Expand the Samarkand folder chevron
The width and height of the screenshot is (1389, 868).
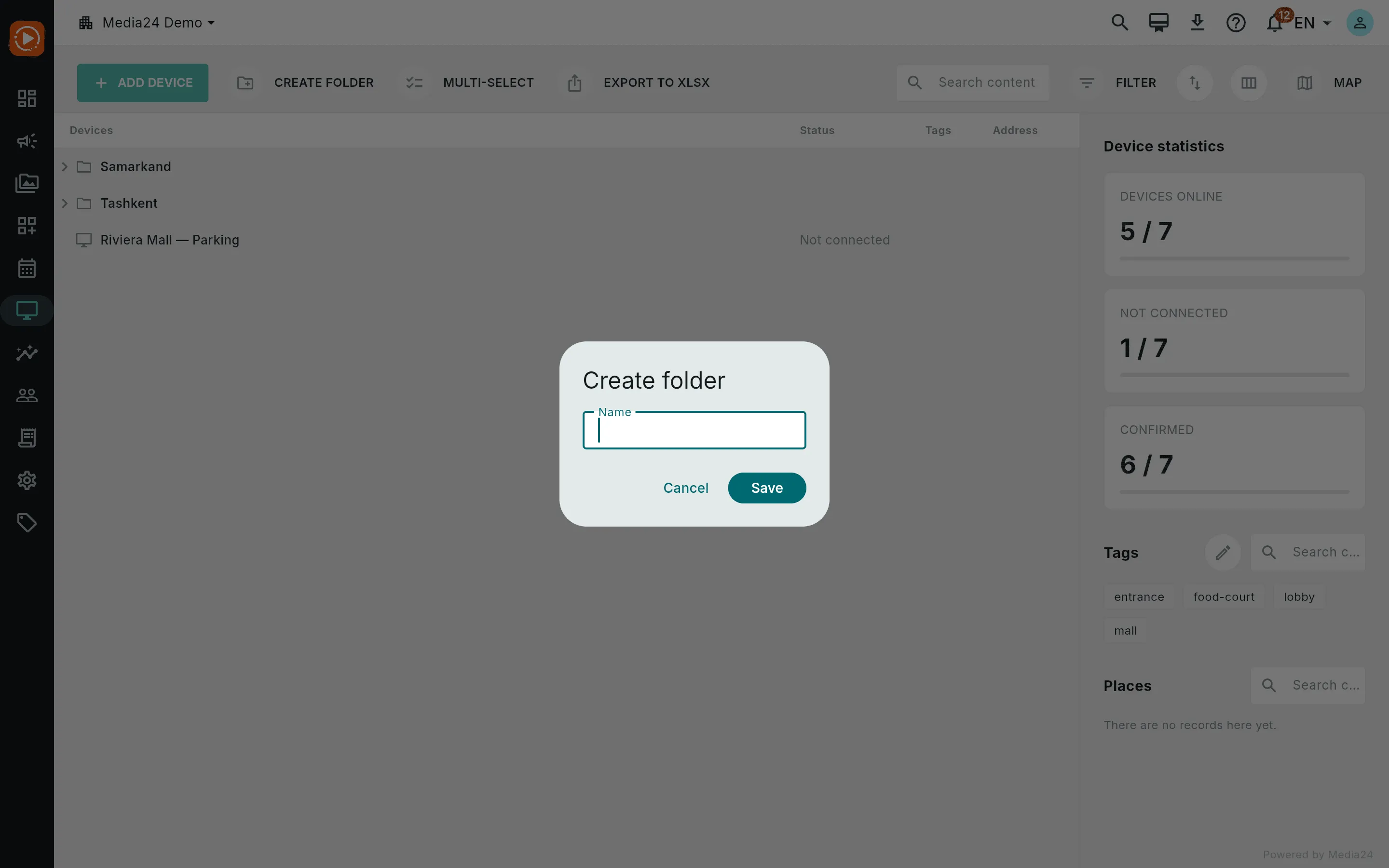click(x=65, y=166)
